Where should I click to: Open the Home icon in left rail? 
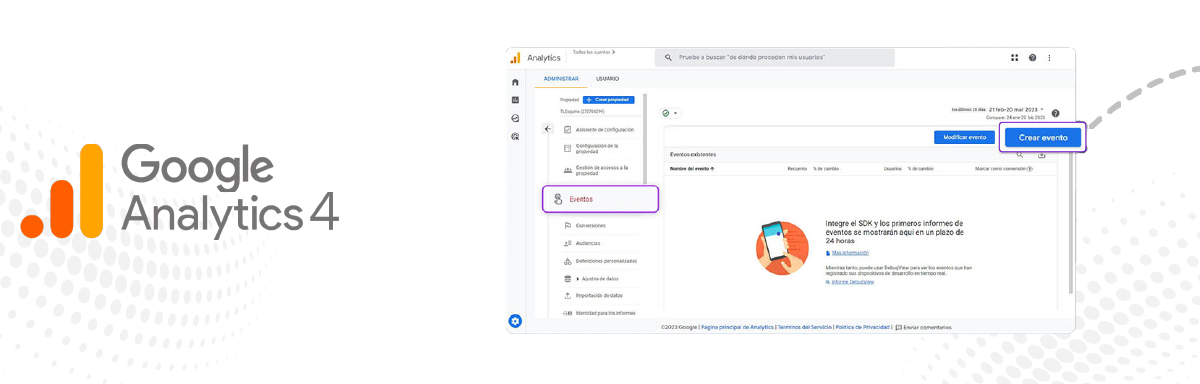515,82
